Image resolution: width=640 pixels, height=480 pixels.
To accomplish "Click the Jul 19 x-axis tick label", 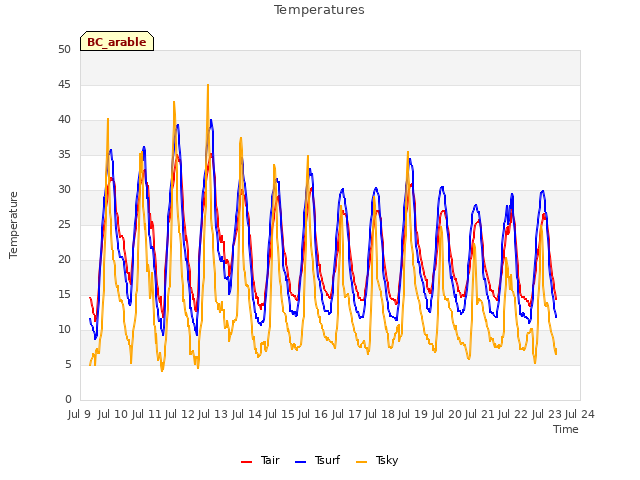I will pos(413,414).
